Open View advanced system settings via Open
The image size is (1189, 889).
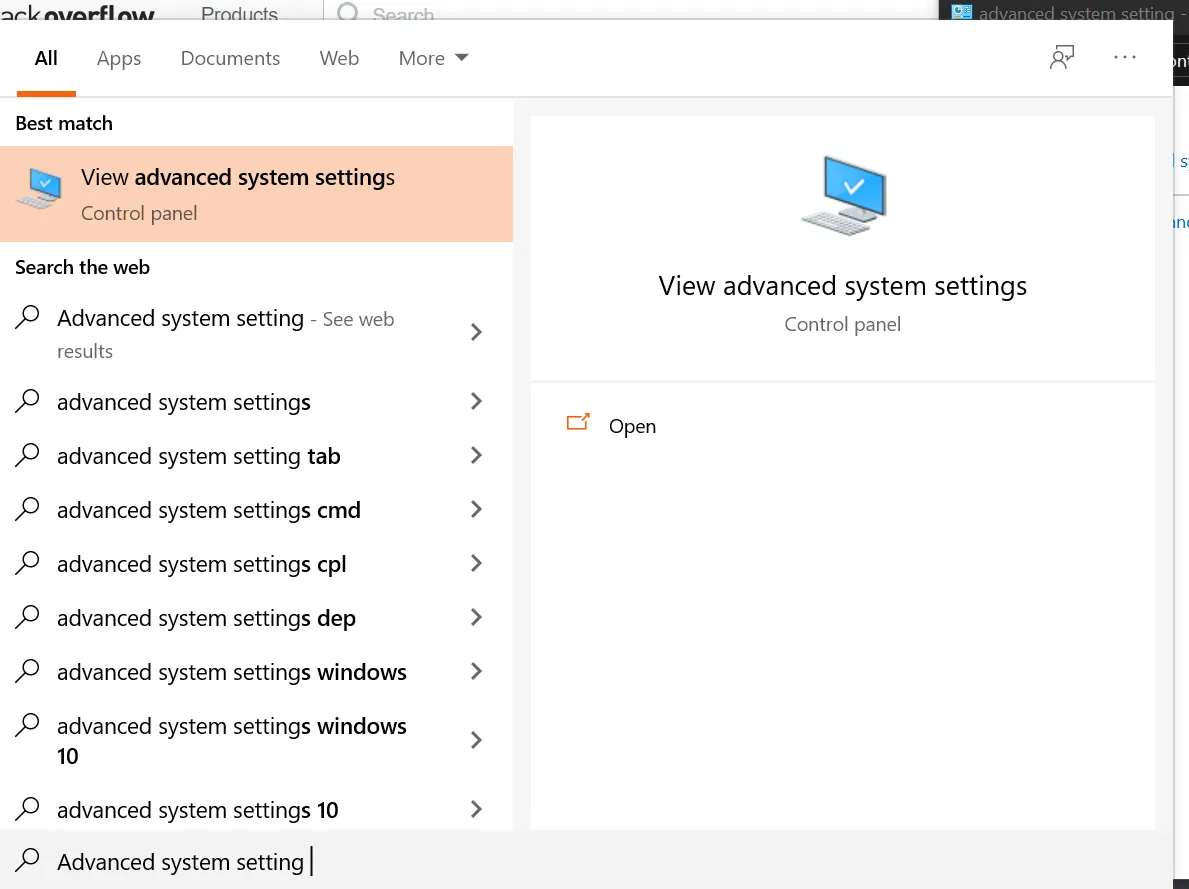(632, 426)
